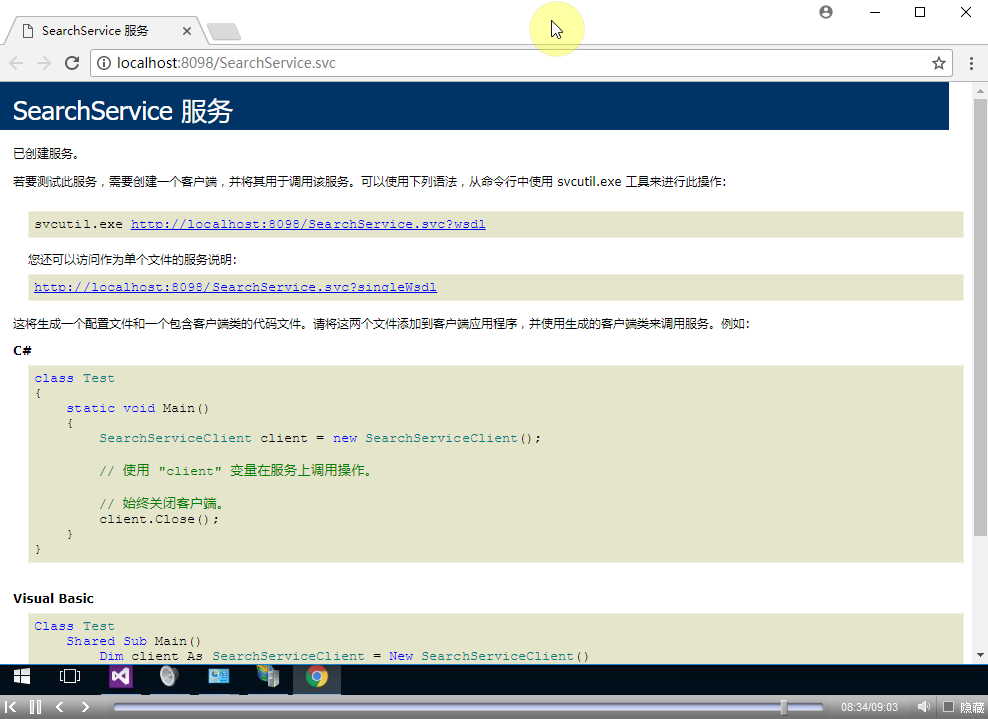Click the address bar URL field
This screenshot has height=719, width=988.
(x=500, y=63)
